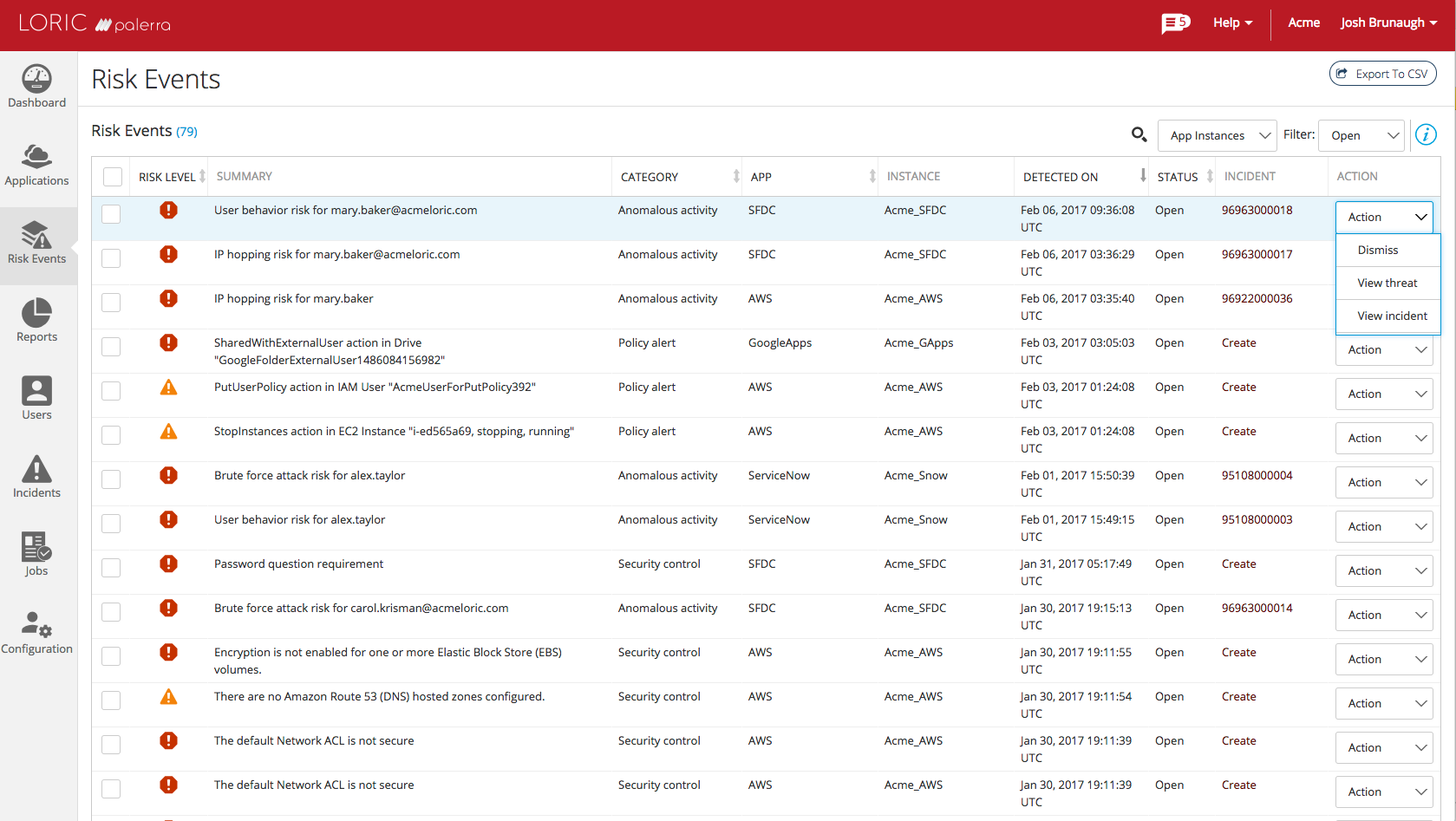Image resolution: width=1456 pixels, height=821 pixels.
Task: Choose Dismiss from the Action menu
Action: click(1387, 250)
